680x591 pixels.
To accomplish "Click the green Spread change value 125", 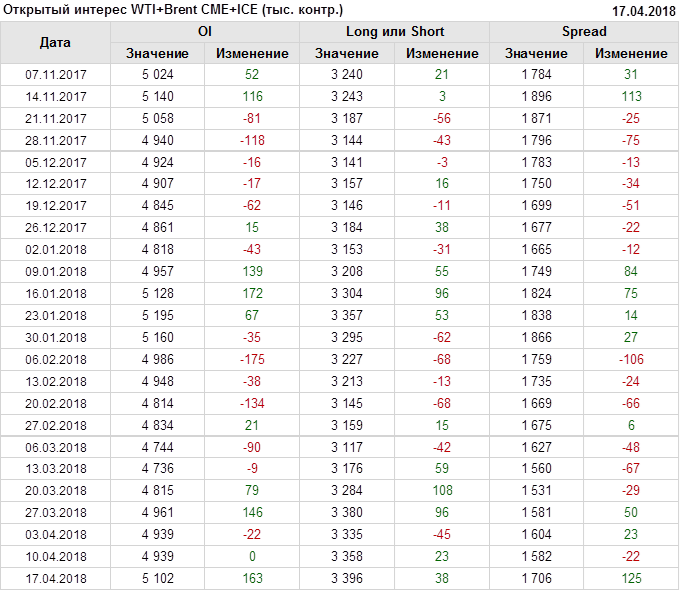I will click(630, 578).
